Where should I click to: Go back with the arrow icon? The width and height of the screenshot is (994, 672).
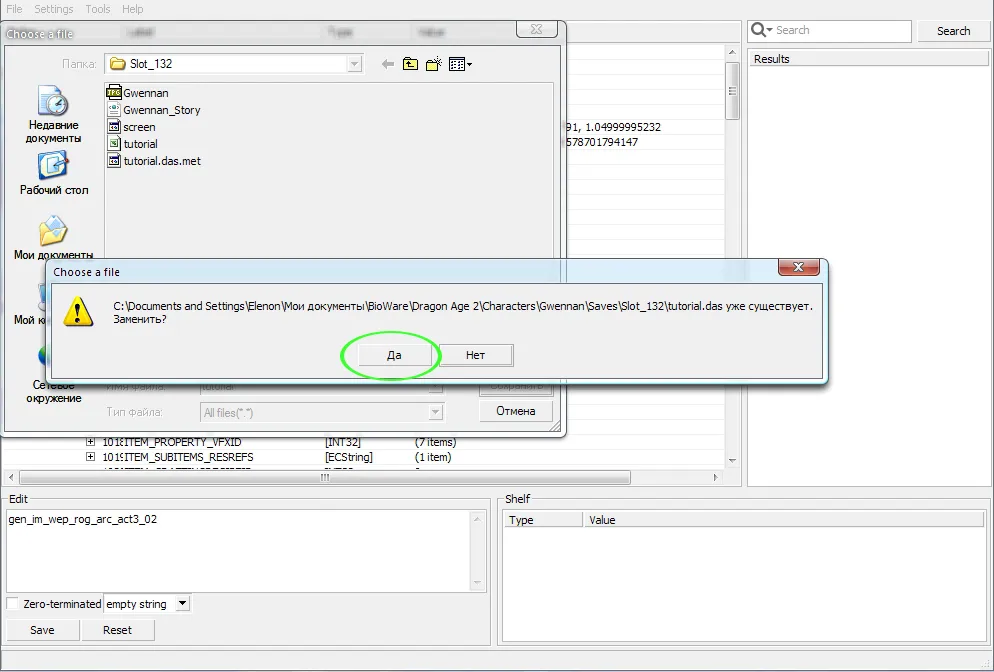pos(388,64)
